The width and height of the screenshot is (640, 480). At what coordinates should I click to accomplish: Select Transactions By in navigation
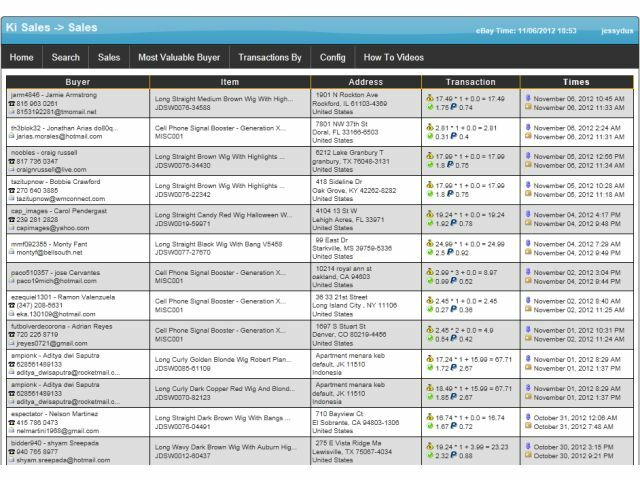coord(270,58)
